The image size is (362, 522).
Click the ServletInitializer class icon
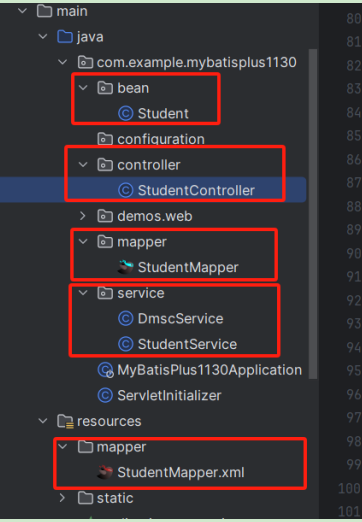[x=105, y=395]
